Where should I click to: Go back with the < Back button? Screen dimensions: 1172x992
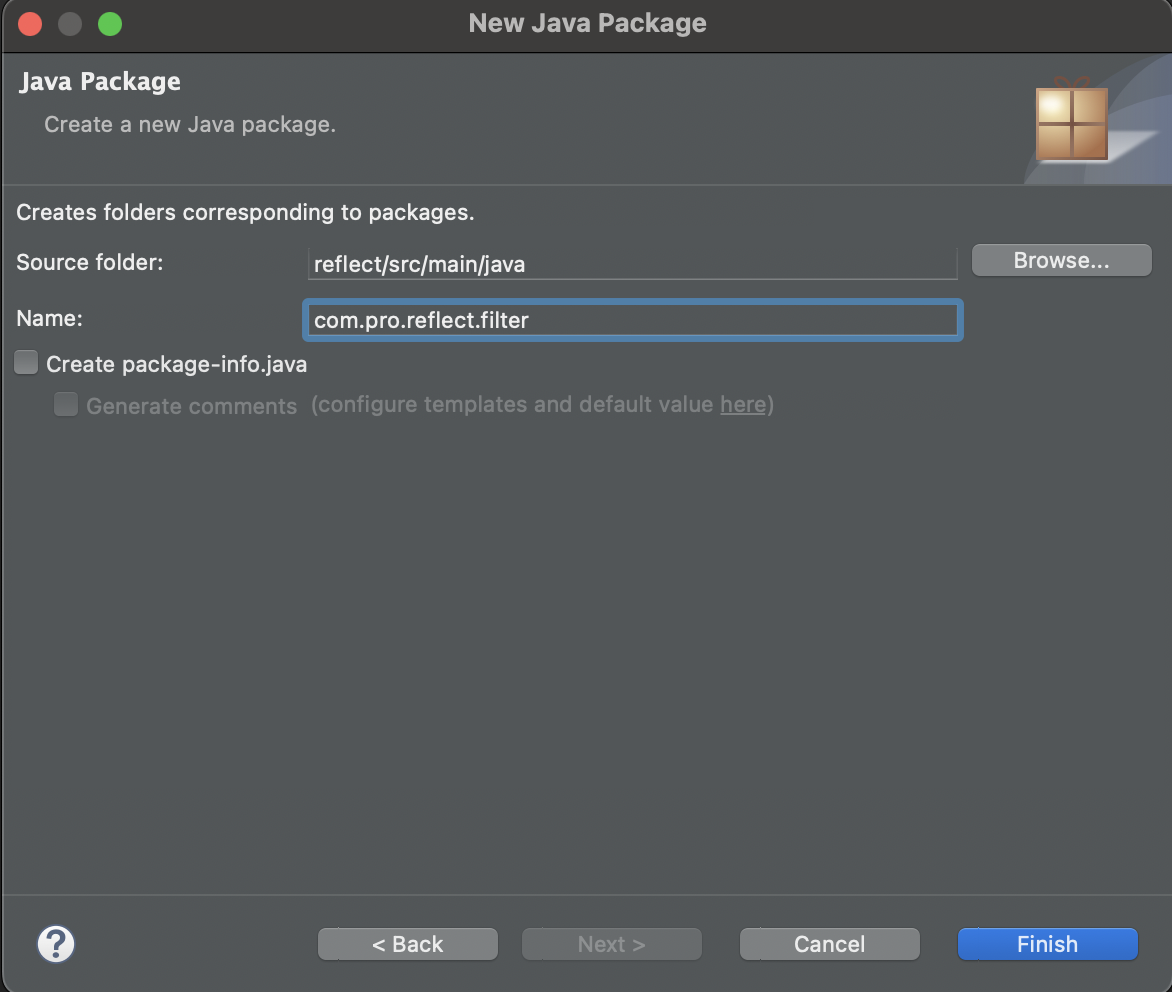(407, 944)
